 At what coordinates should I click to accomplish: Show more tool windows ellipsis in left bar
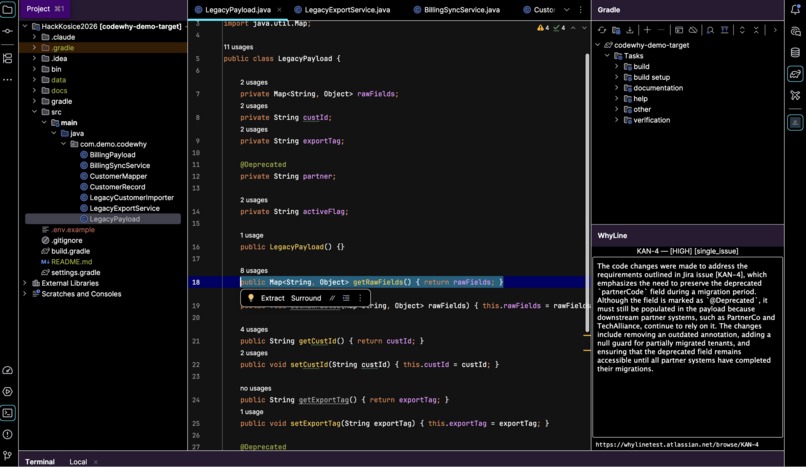[x=8, y=80]
